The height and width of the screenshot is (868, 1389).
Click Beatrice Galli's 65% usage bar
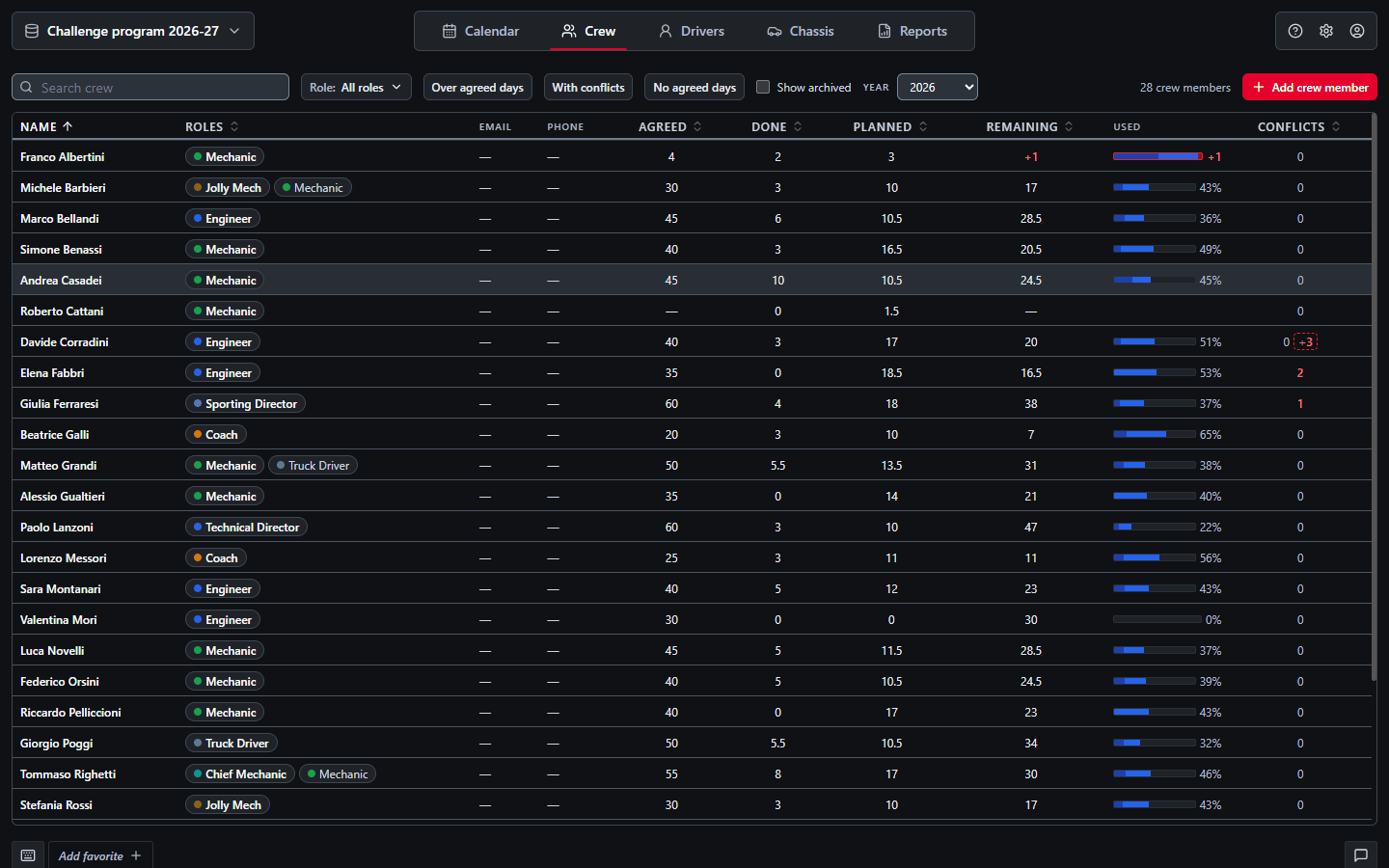1155,434
